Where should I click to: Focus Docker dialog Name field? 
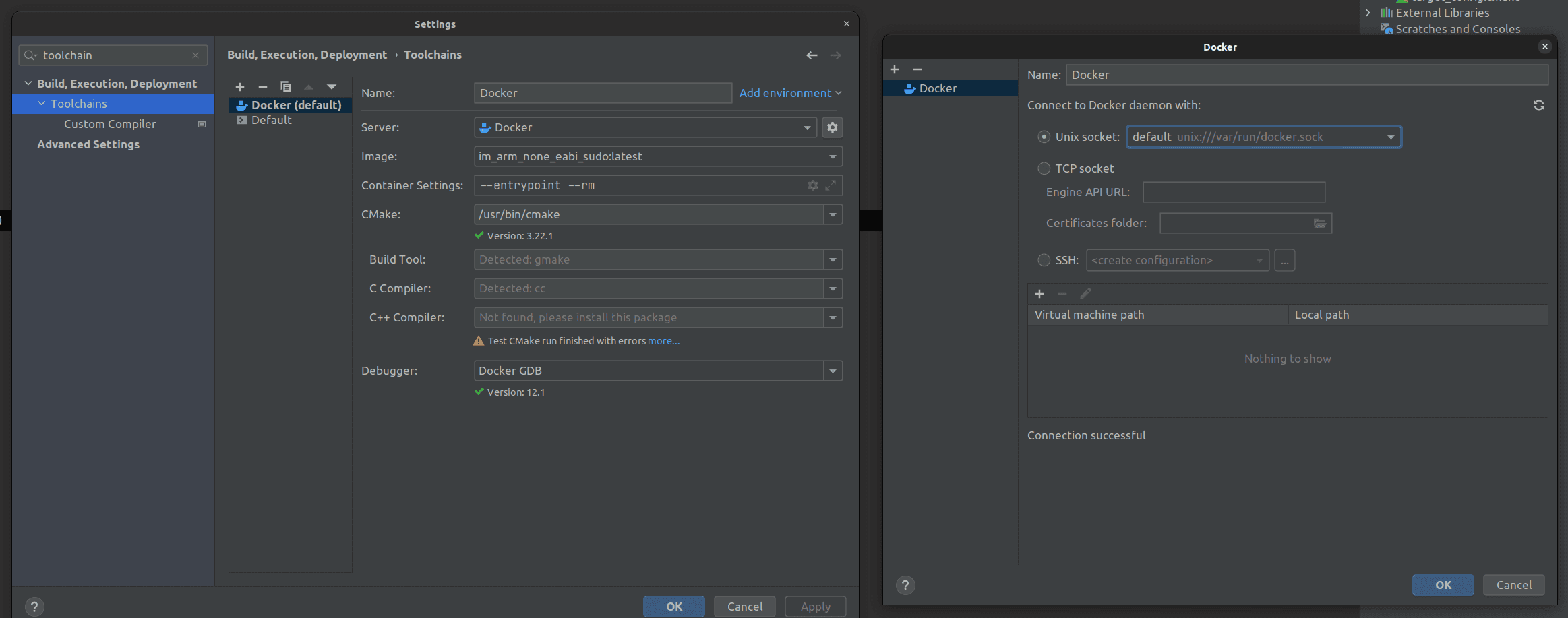(x=1307, y=75)
